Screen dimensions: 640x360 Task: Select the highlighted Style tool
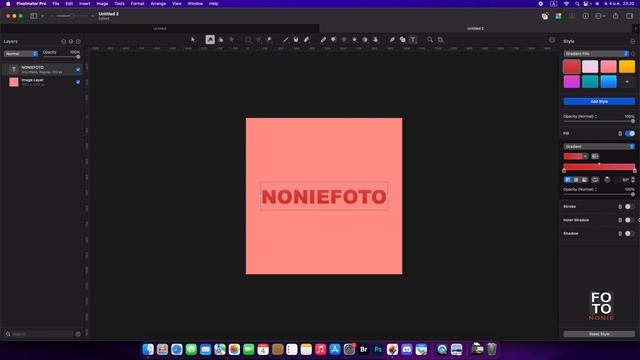click(x=210, y=40)
